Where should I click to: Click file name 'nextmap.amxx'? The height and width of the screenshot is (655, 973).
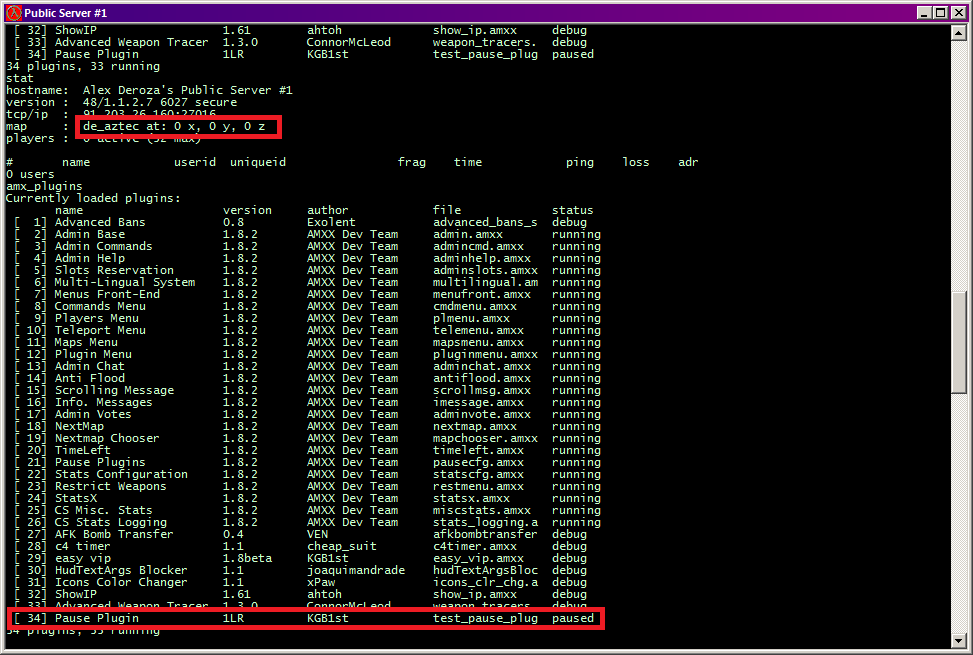(x=475, y=426)
